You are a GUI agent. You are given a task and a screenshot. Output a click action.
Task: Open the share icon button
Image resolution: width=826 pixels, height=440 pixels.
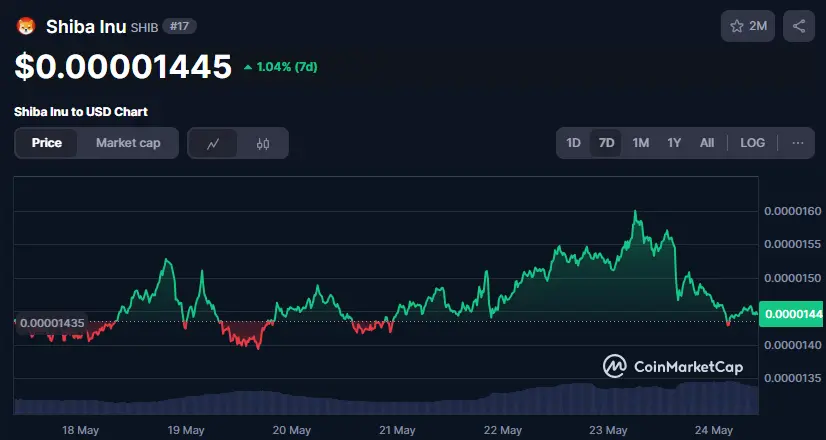click(x=799, y=26)
